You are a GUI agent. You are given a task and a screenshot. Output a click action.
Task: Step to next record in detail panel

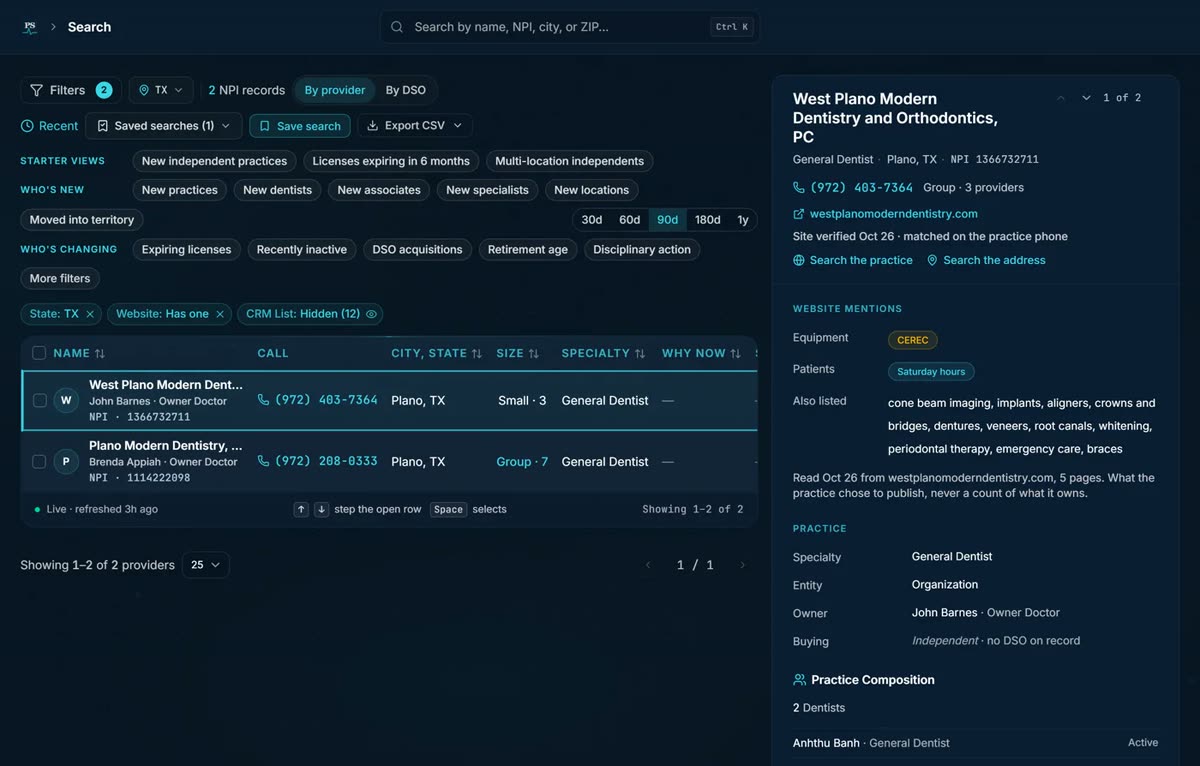[1086, 98]
